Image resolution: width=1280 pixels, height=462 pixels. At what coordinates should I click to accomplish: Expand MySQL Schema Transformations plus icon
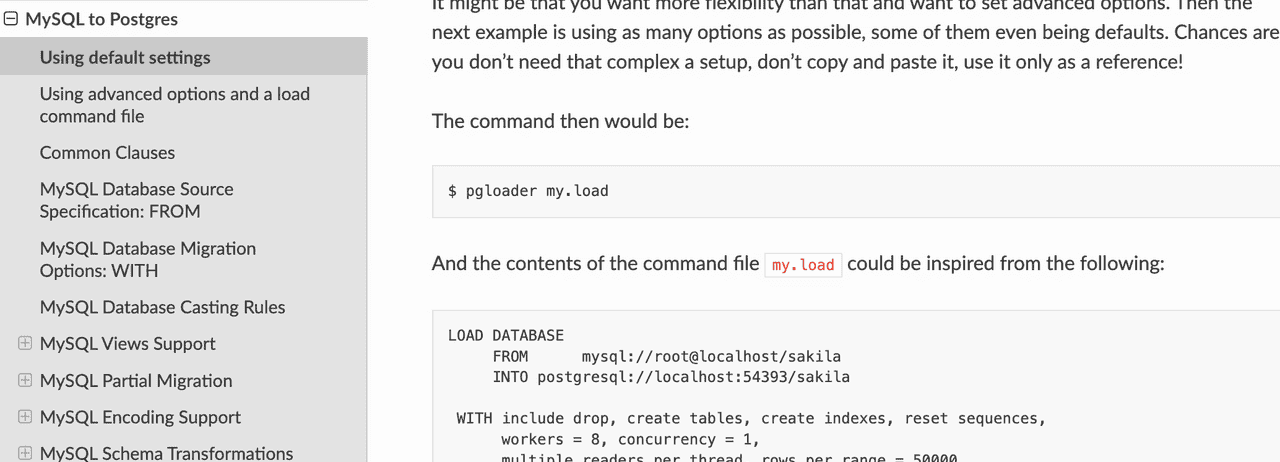point(25,453)
